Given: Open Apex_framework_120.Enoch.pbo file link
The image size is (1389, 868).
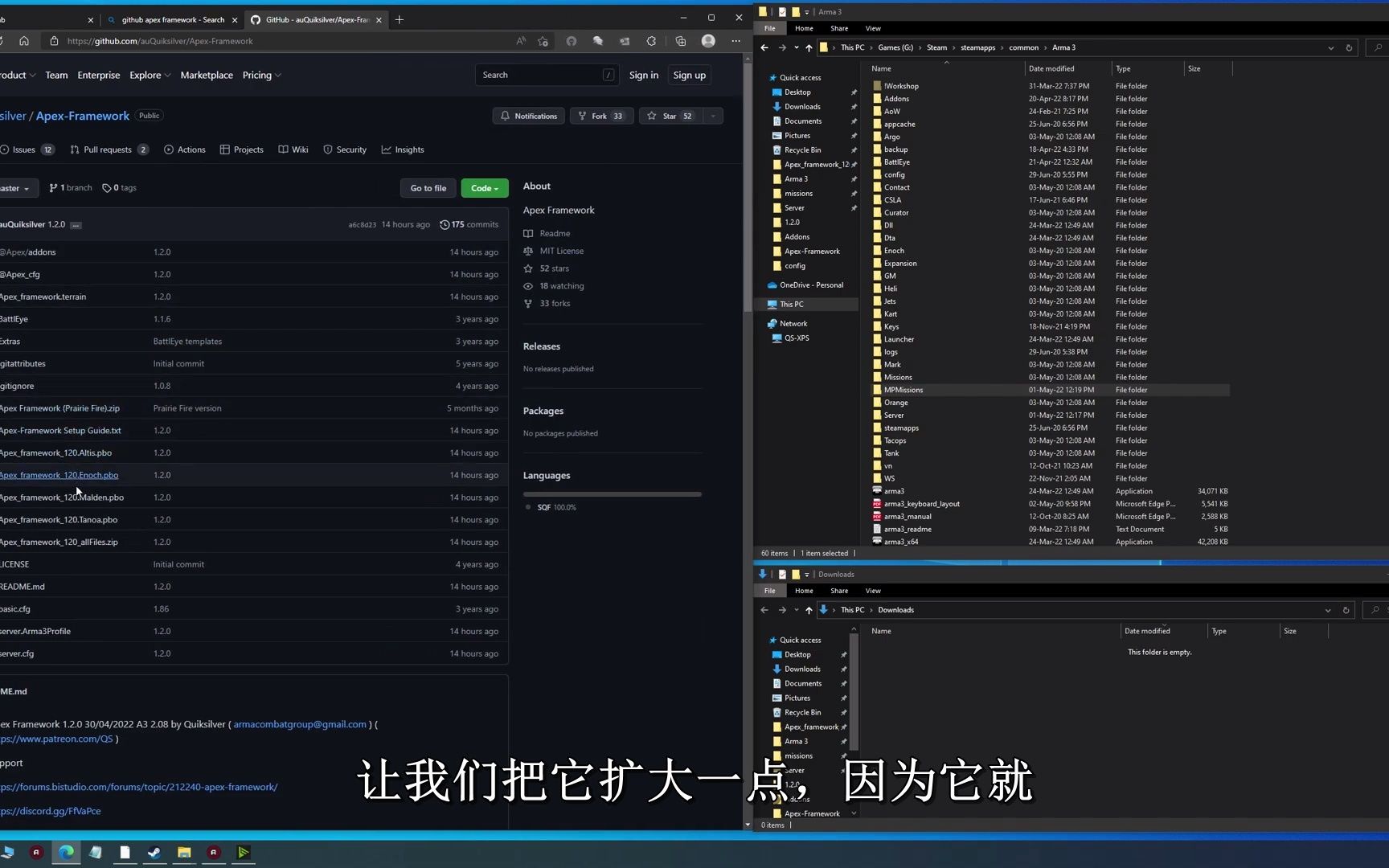Looking at the screenshot, I should point(59,475).
